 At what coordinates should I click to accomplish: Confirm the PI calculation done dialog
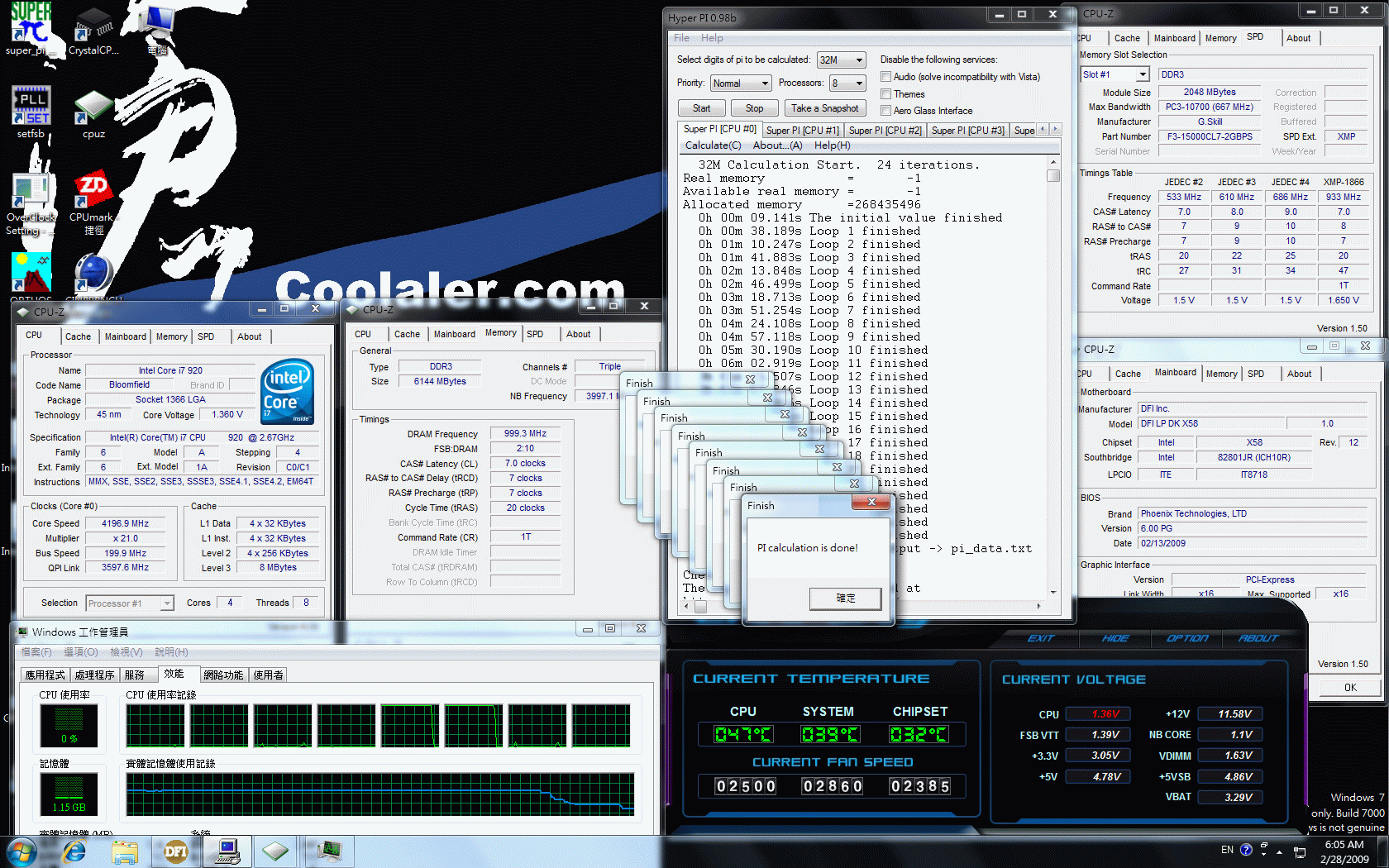coord(846,599)
